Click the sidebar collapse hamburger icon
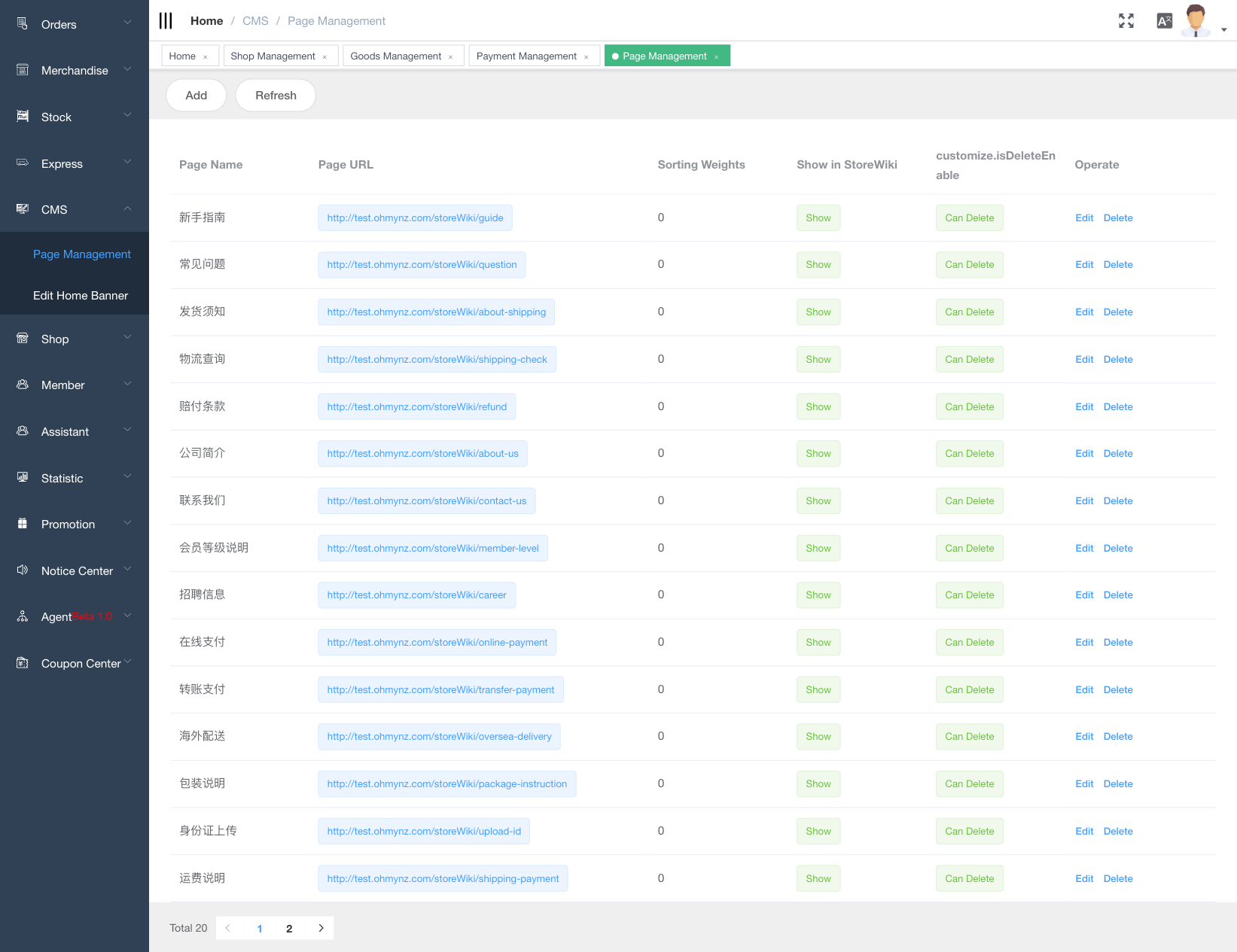1237x952 pixels. (166, 21)
